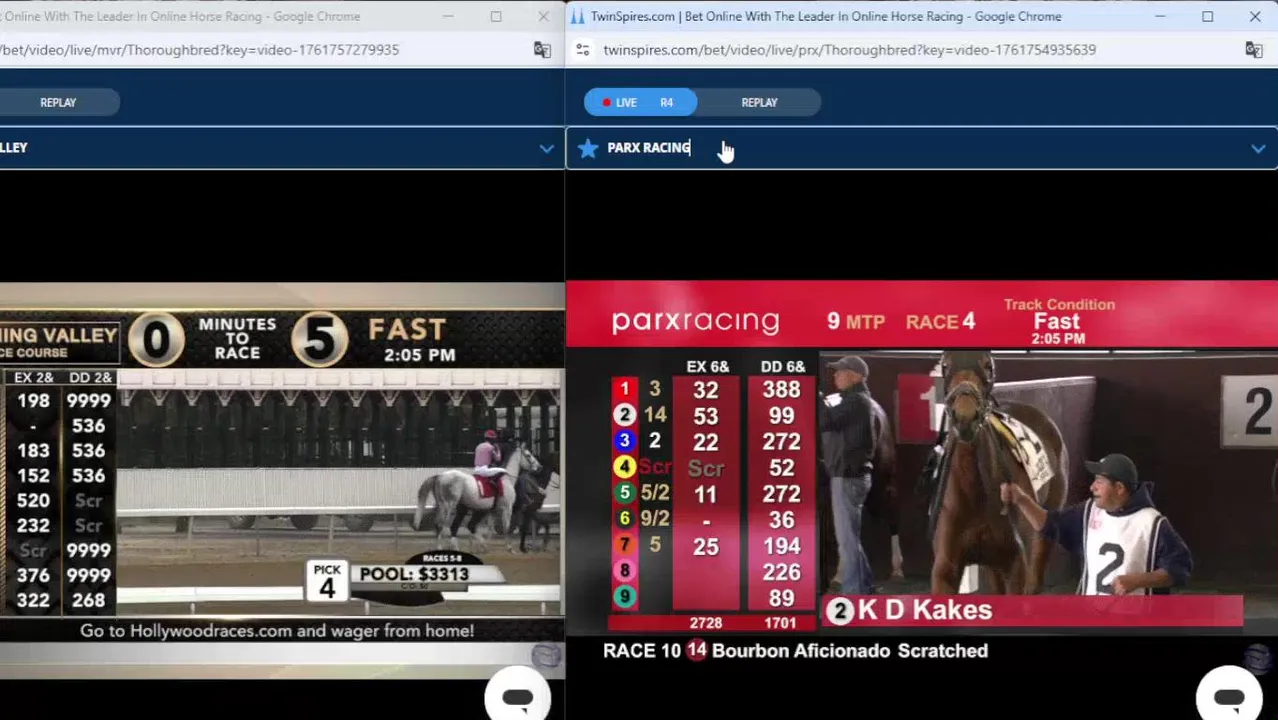
Task: Click the TwinSpires favicon in right title bar
Action: tap(578, 16)
